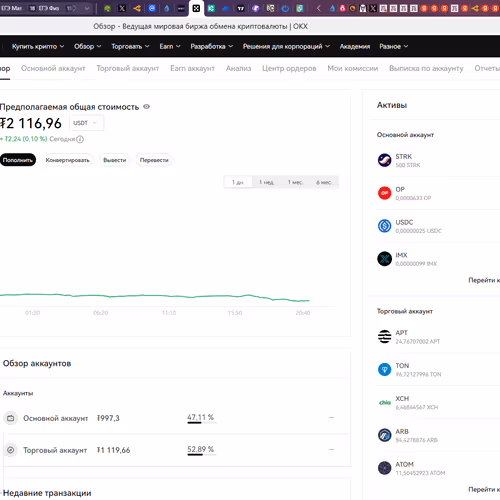Click the red OP token icon
The height and width of the screenshot is (500, 500).
[384, 193]
